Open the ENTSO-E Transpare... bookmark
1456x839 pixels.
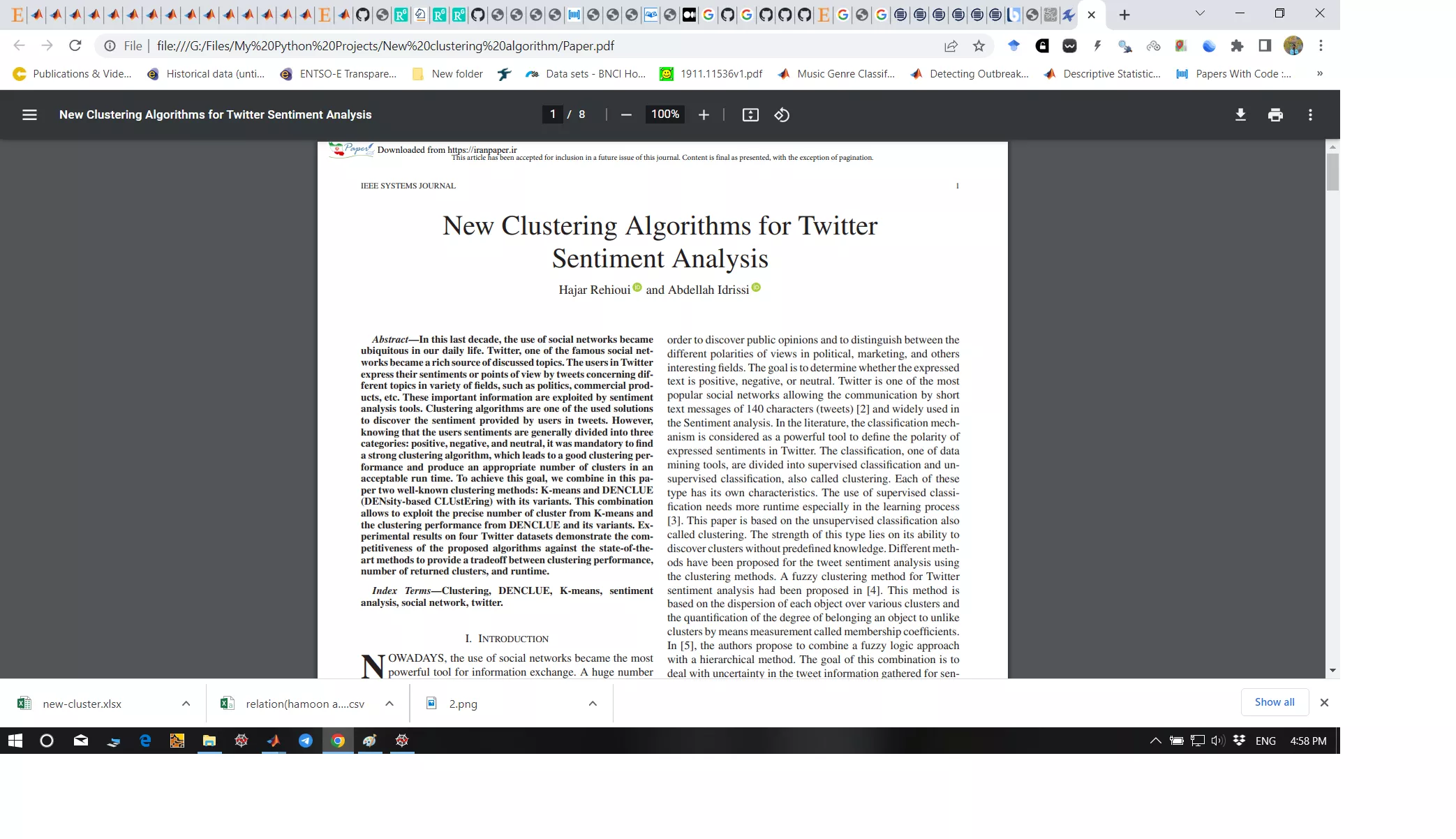point(338,74)
